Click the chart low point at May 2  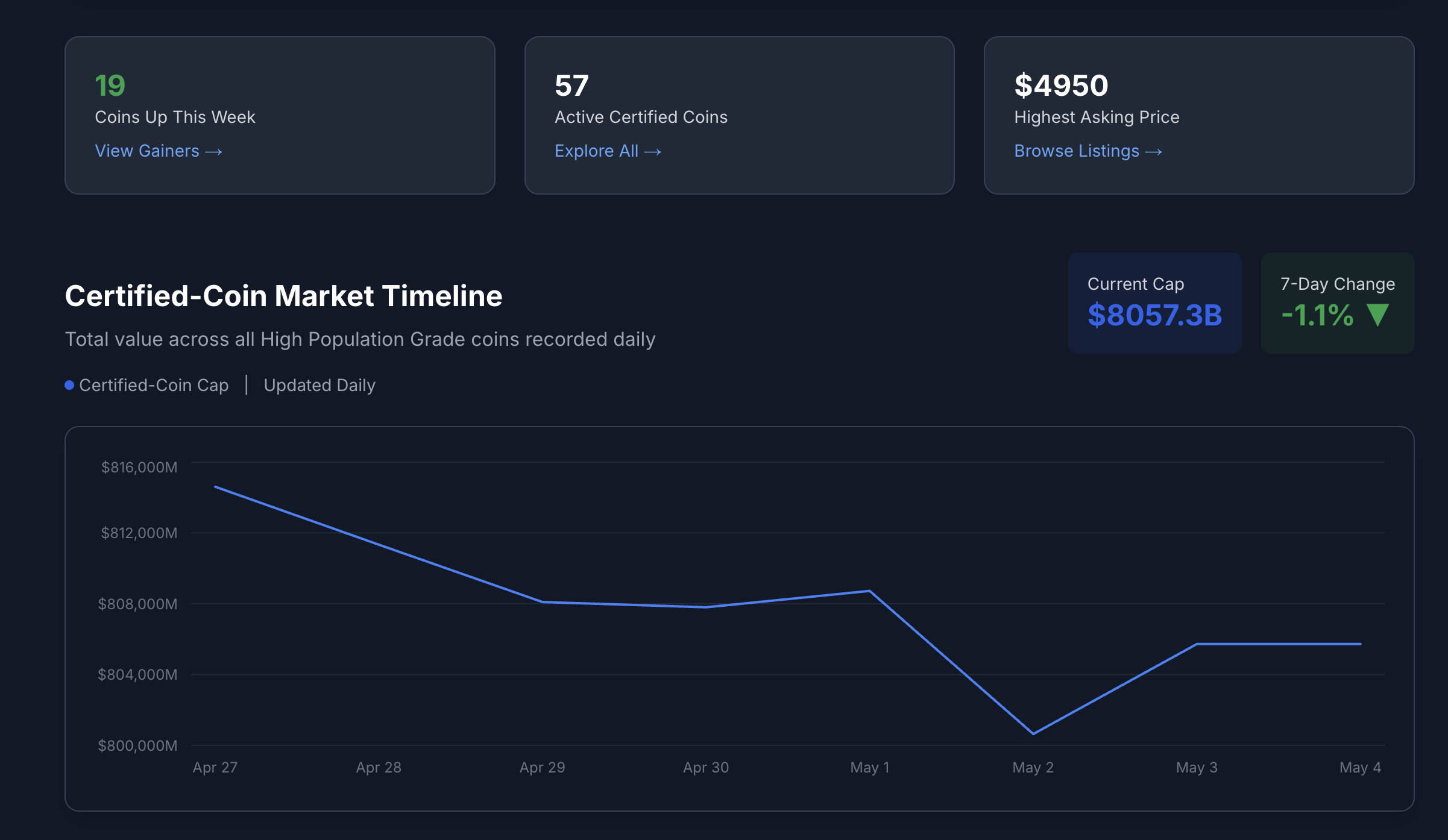click(x=1033, y=733)
